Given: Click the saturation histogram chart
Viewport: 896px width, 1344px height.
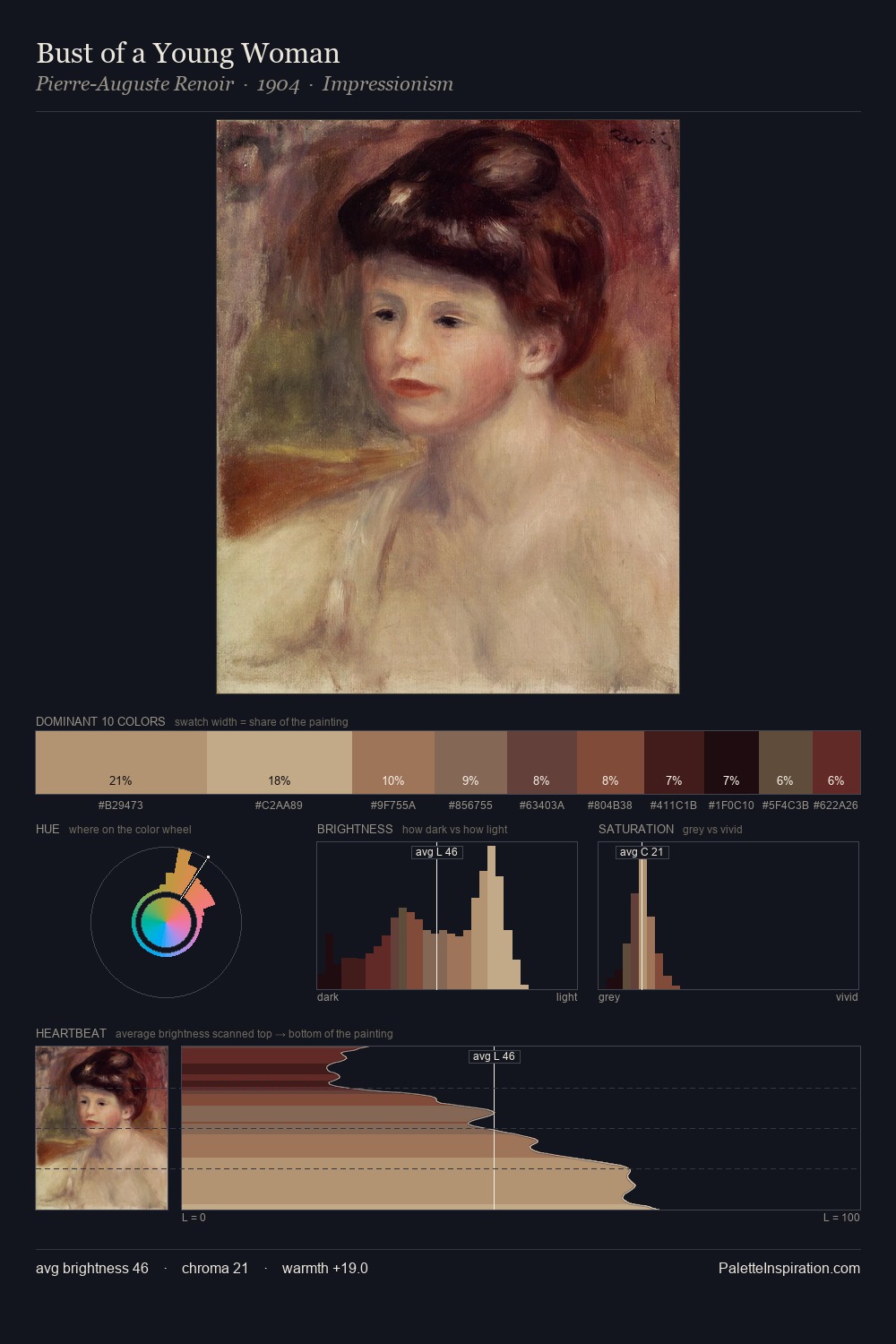Looking at the screenshot, I should coord(728,916).
